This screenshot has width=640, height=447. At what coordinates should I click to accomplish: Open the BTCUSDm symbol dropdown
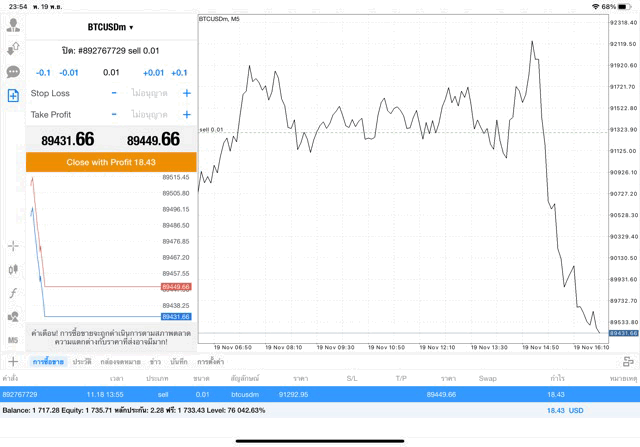pos(110,27)
